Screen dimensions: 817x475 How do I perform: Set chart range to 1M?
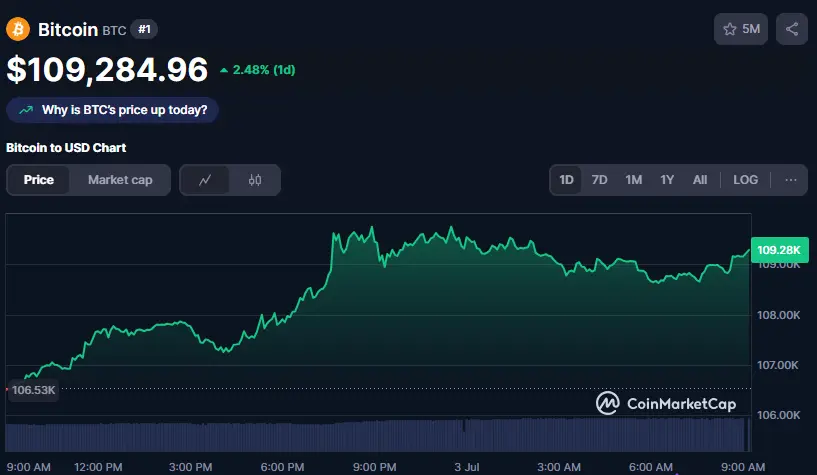[633, 180]
